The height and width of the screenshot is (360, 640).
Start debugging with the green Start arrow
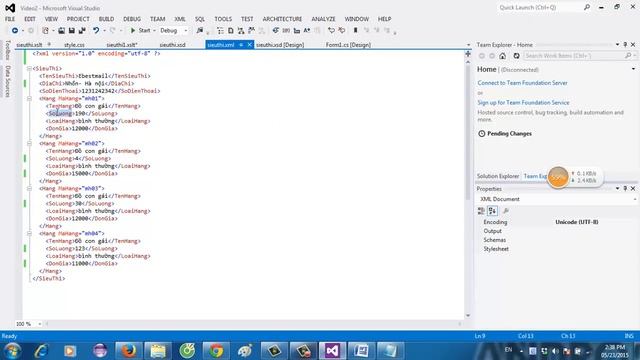point(133,31)
